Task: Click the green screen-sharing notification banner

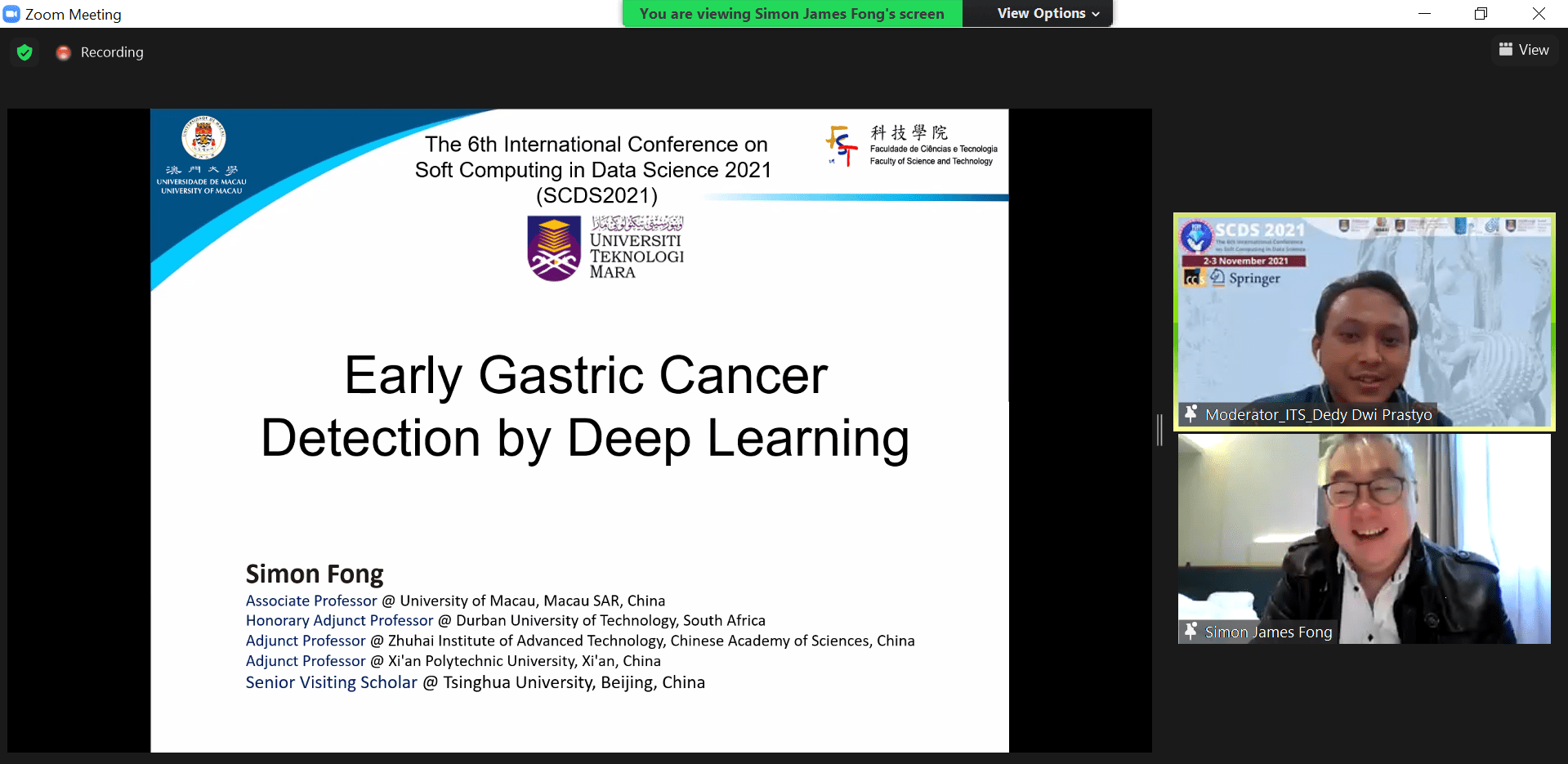Action: [x=792, y=14]
